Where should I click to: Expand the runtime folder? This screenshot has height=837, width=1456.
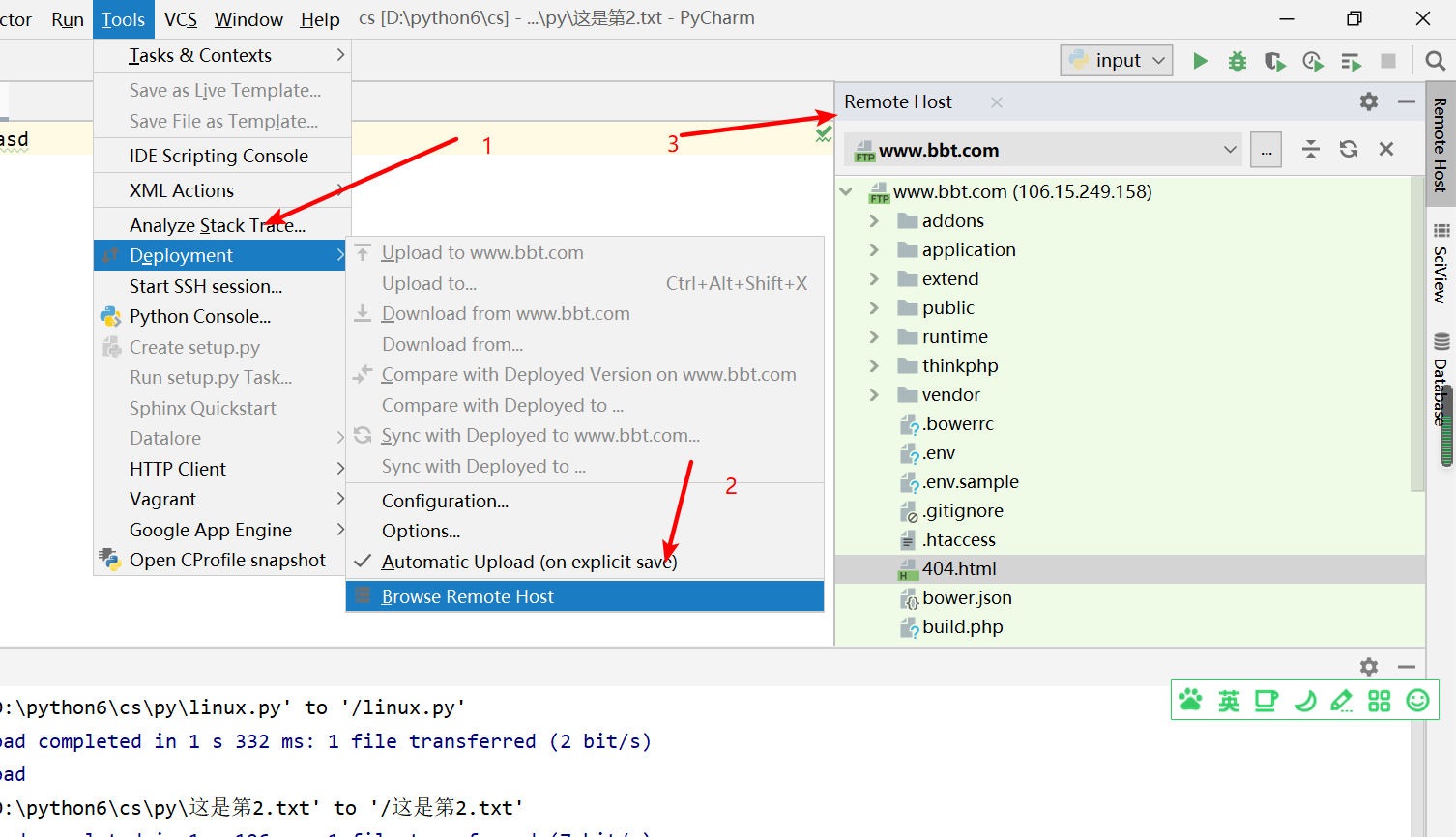[x=874, y=336]
